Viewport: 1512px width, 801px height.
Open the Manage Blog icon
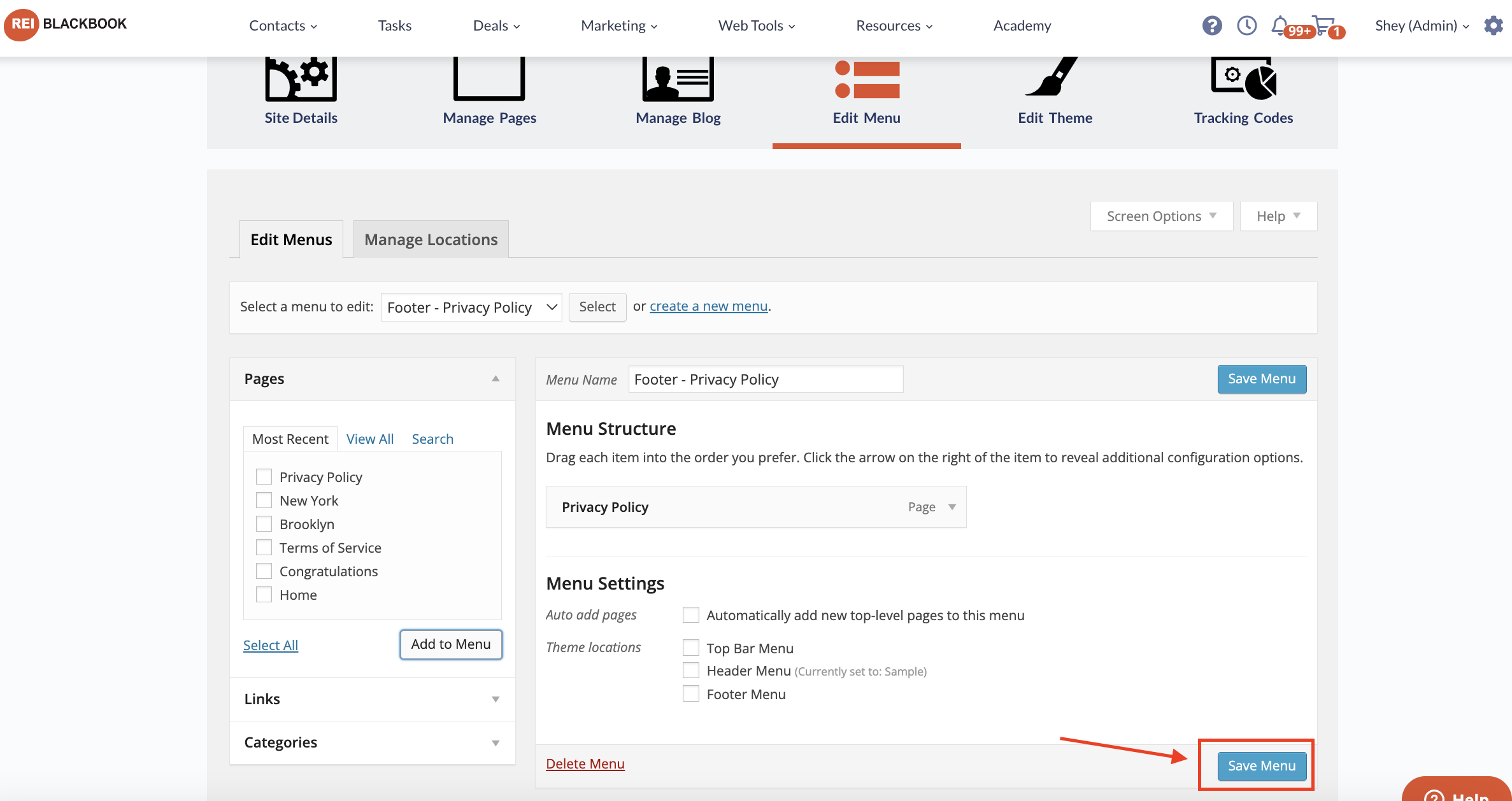click(678, 79)
